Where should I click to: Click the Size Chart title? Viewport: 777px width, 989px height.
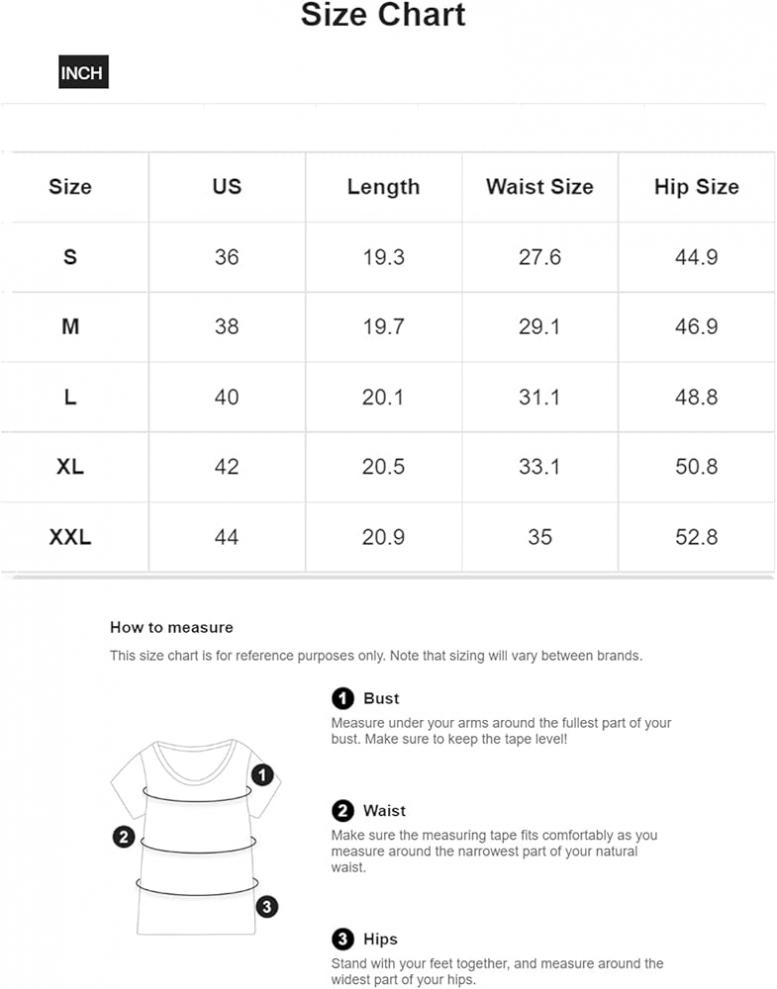pyautogui.click(x=383, y=15)
